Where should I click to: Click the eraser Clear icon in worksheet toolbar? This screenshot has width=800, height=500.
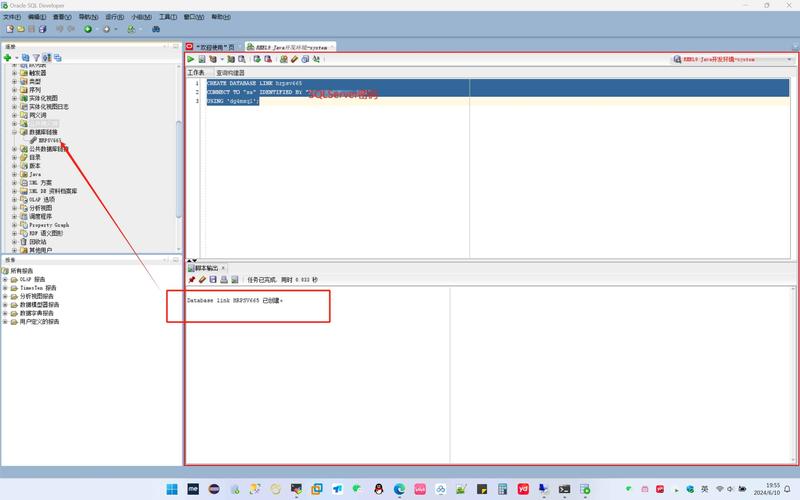tap(294, 60)
